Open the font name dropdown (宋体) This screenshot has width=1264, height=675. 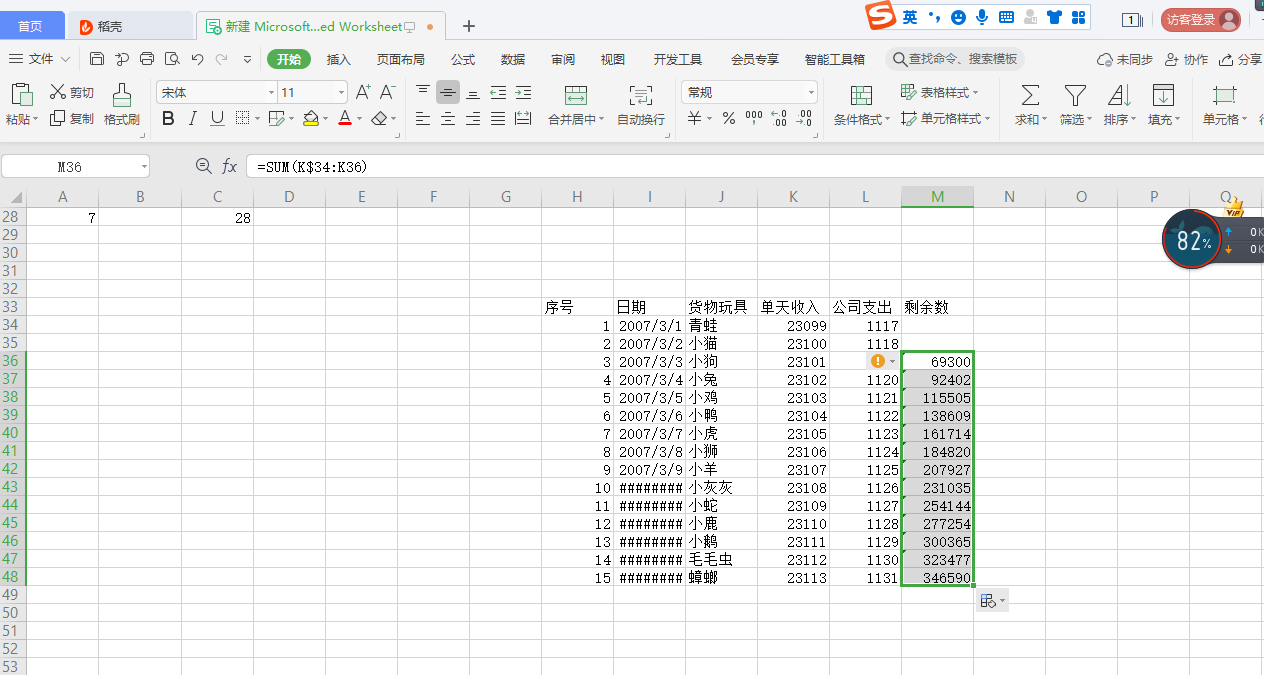271,93
